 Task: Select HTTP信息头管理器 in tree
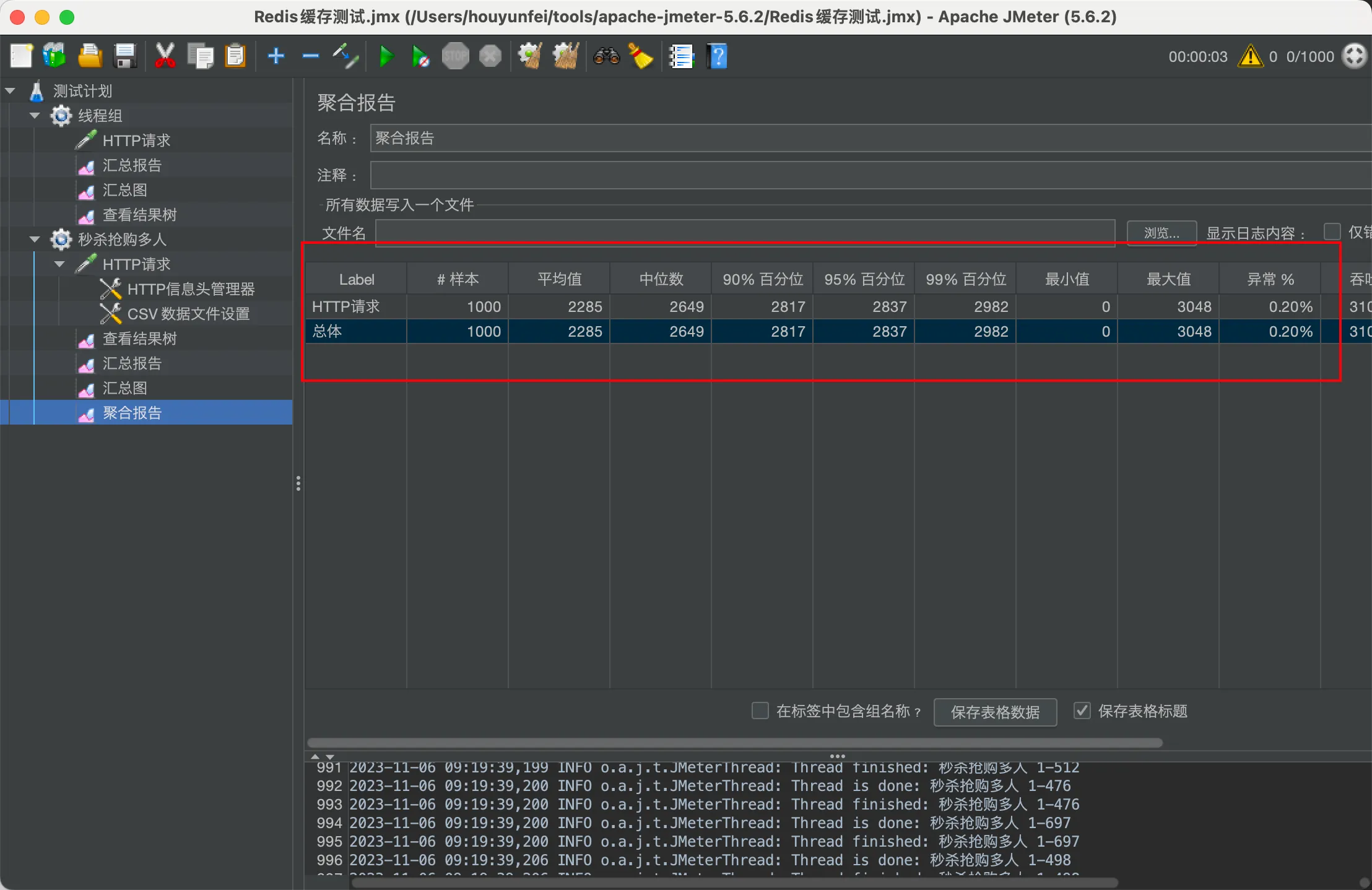click(191, 289)
